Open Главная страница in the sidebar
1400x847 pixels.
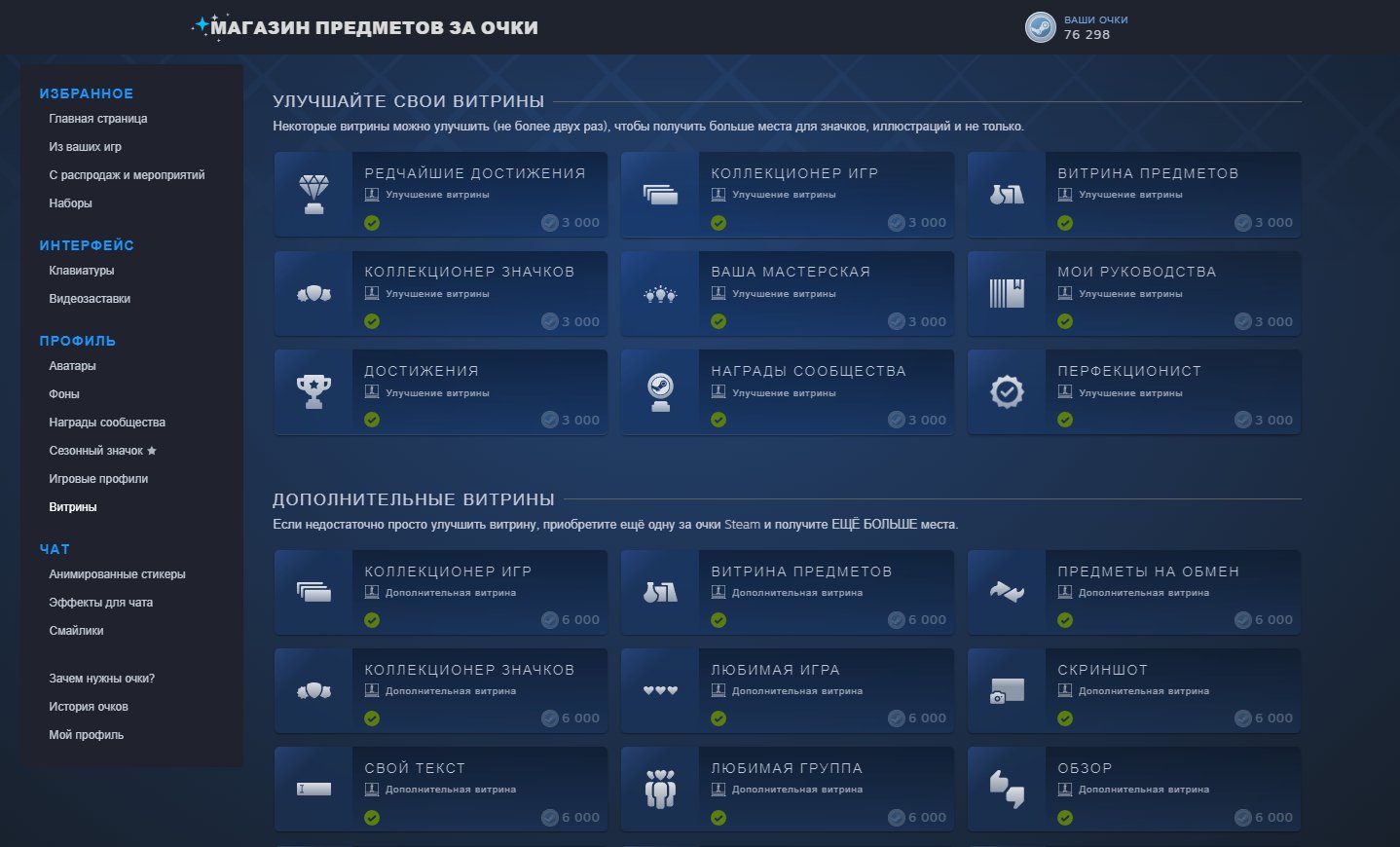click(98, 119)
